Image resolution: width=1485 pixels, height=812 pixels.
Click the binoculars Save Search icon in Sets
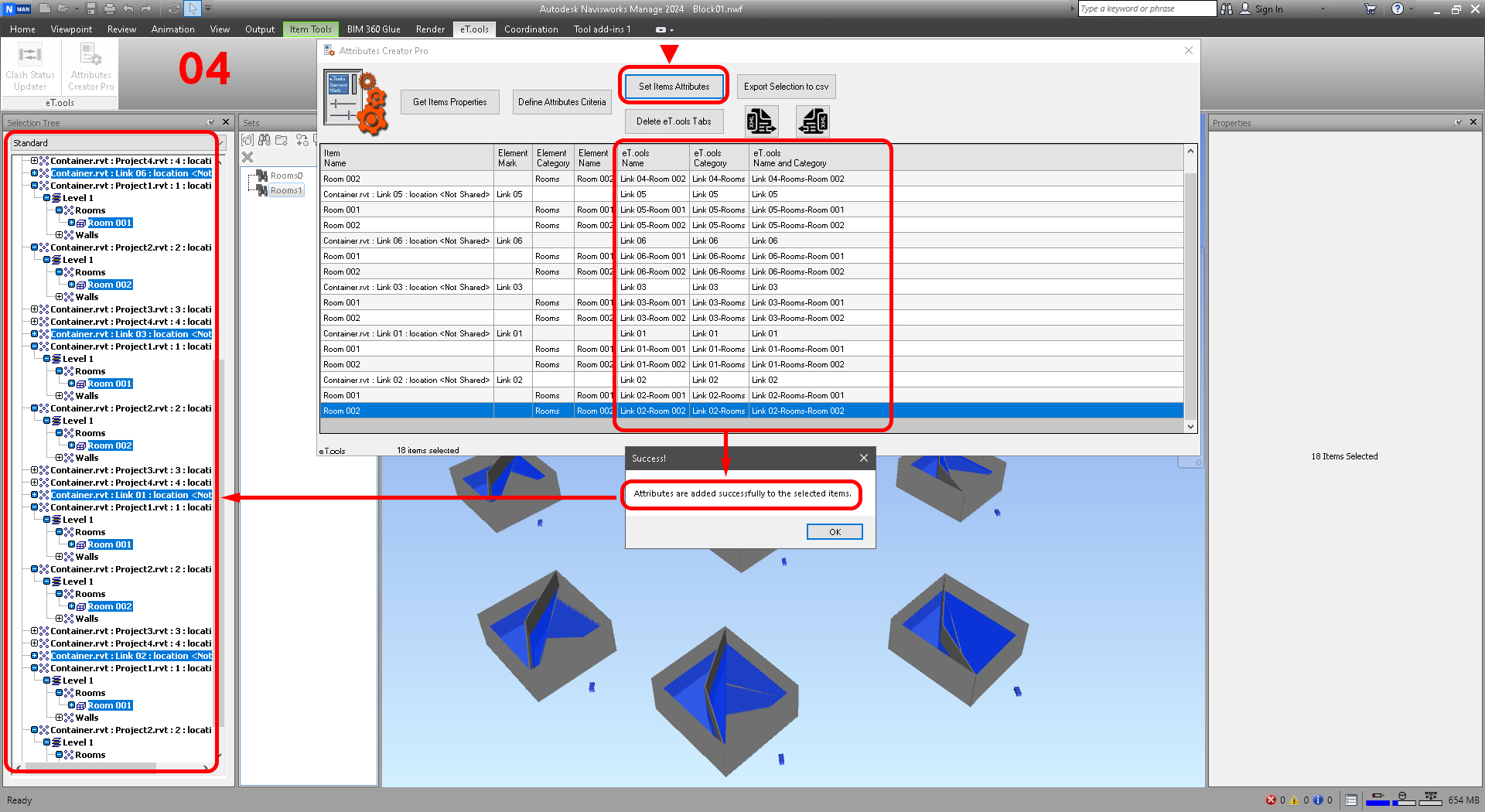[265, 140]
